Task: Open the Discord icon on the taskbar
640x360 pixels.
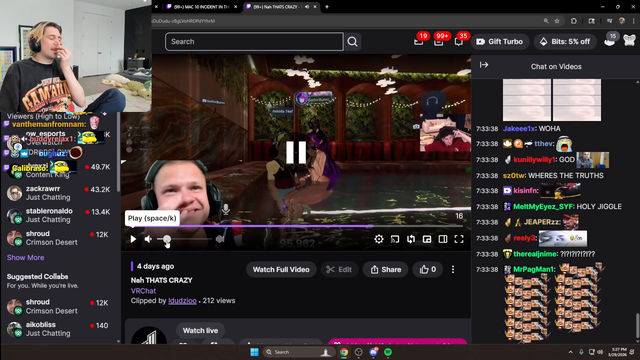Action: pyautogui.click(x=373, y=352)
